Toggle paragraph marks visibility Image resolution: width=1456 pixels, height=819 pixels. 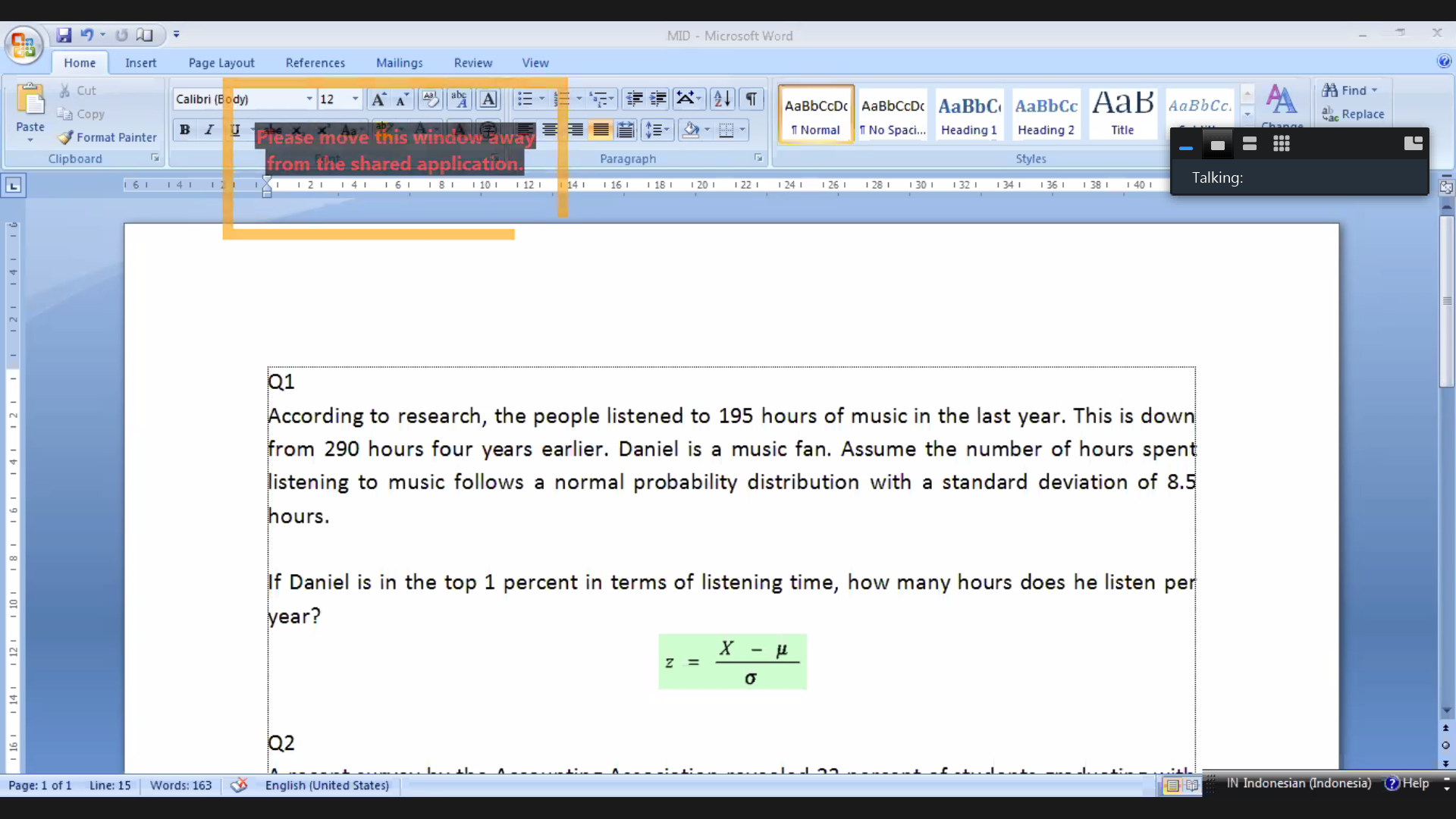(751, 99)
